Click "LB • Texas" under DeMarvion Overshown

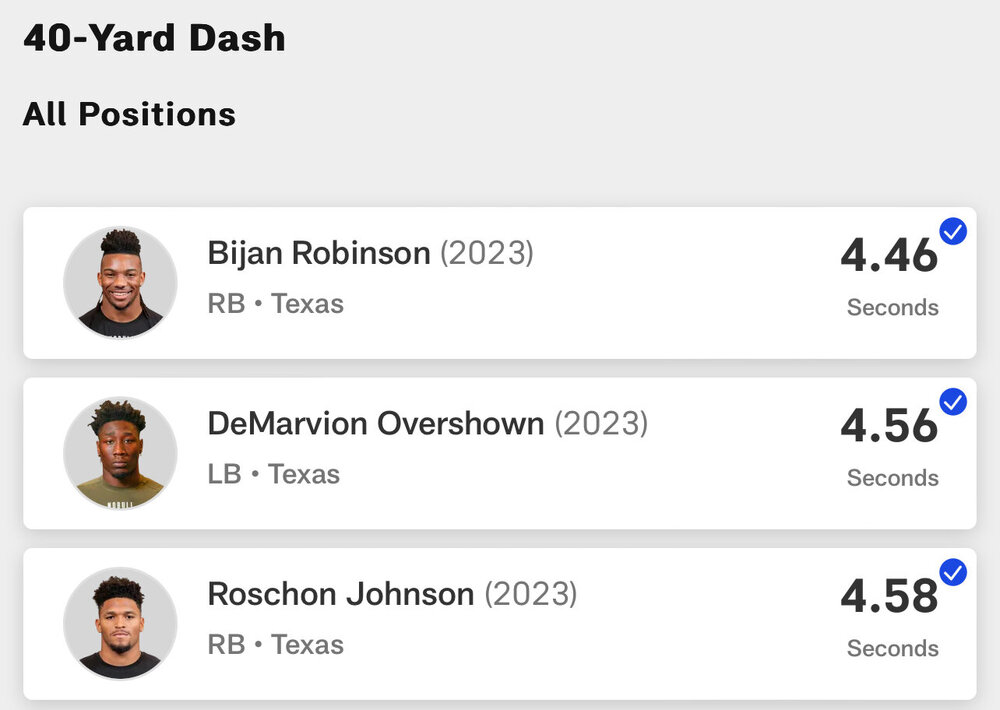click(x=273, y=474)
